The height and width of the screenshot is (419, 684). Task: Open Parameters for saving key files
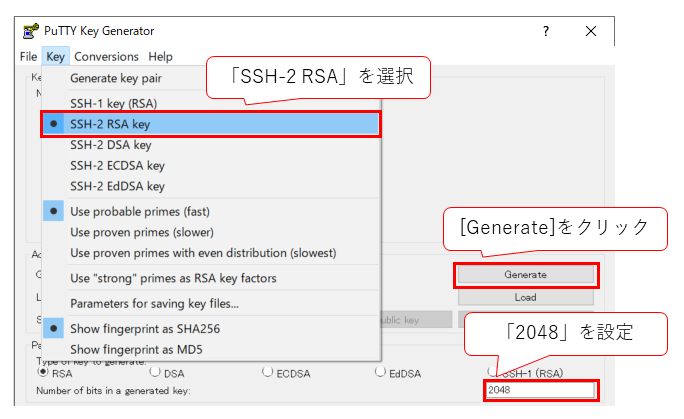tap(212, 303)
